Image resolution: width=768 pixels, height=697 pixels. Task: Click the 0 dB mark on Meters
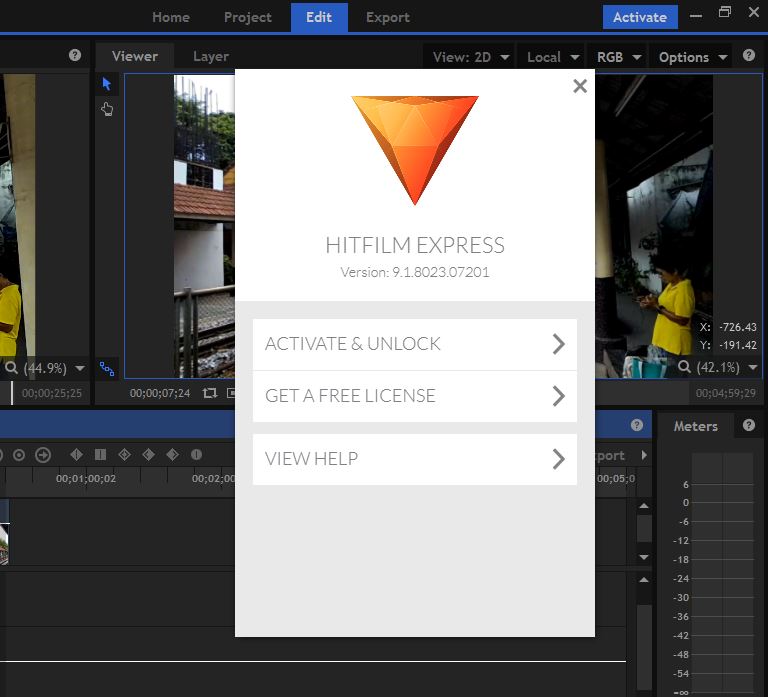686,503
